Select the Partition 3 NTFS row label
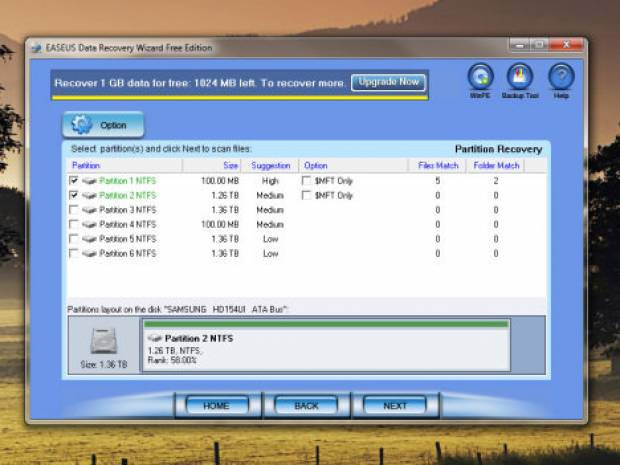This screenshot has height=465, width=620. [x=128, y=210]
